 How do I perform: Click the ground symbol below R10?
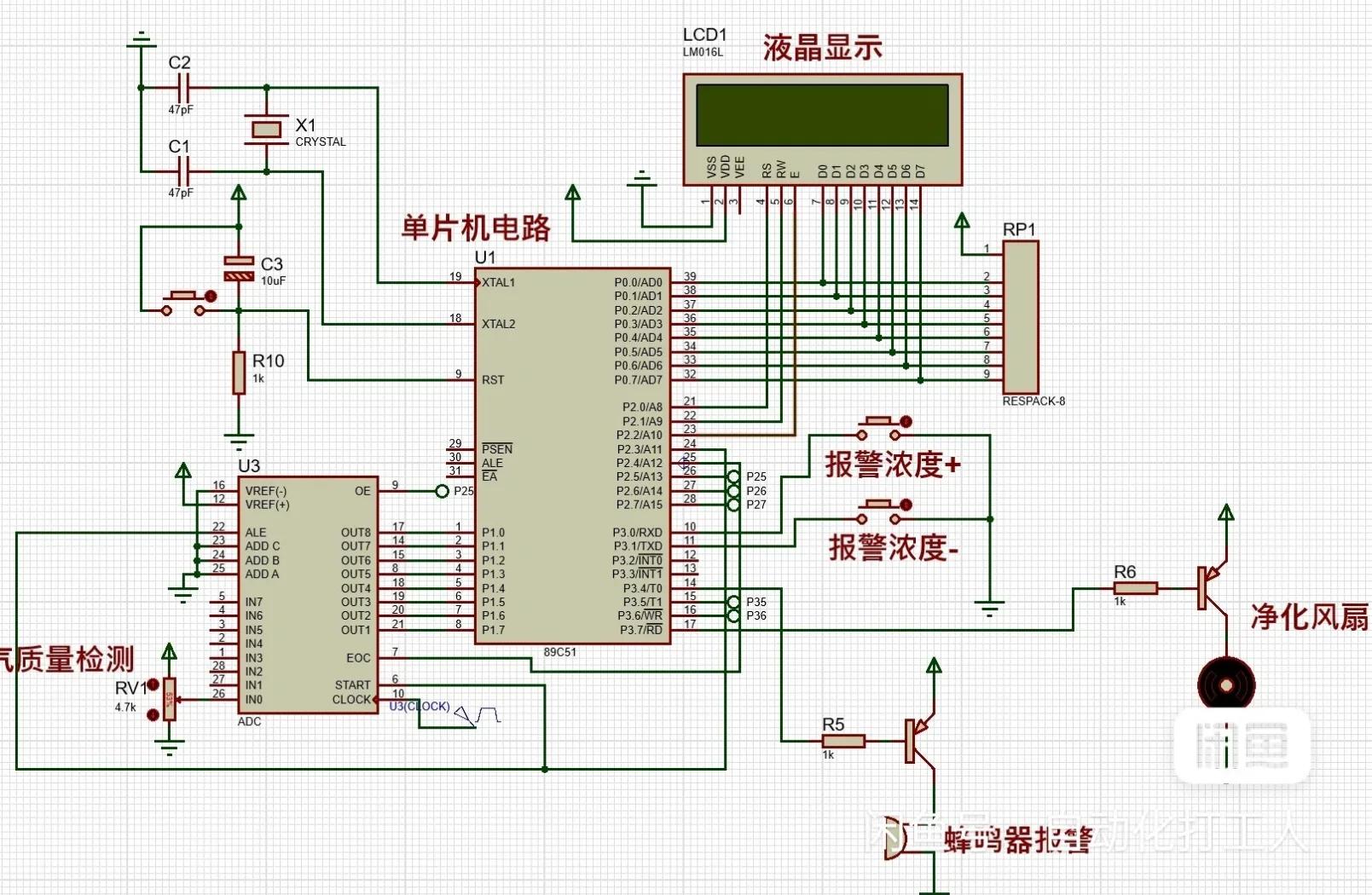click(x=239, y=441)
